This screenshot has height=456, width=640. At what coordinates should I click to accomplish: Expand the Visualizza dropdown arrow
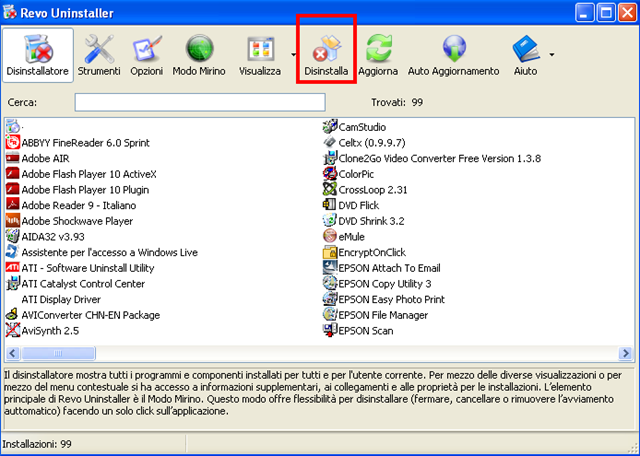point(293,55)
